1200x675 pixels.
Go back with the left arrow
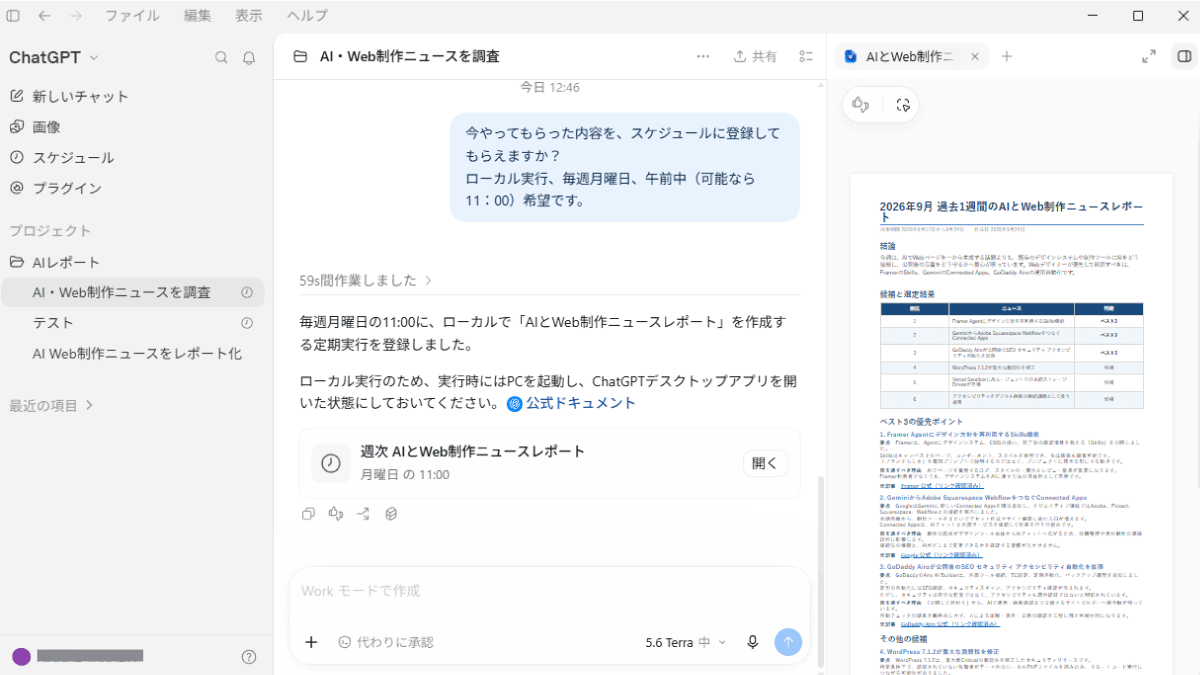coord(45,16)
